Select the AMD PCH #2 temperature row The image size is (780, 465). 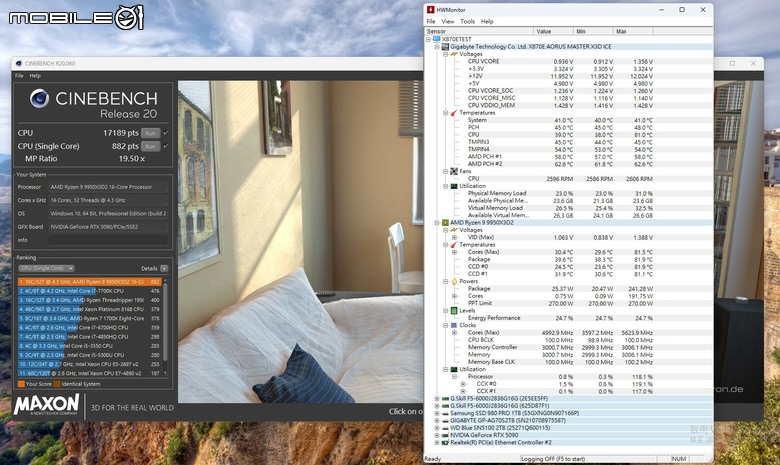(560, 164)
